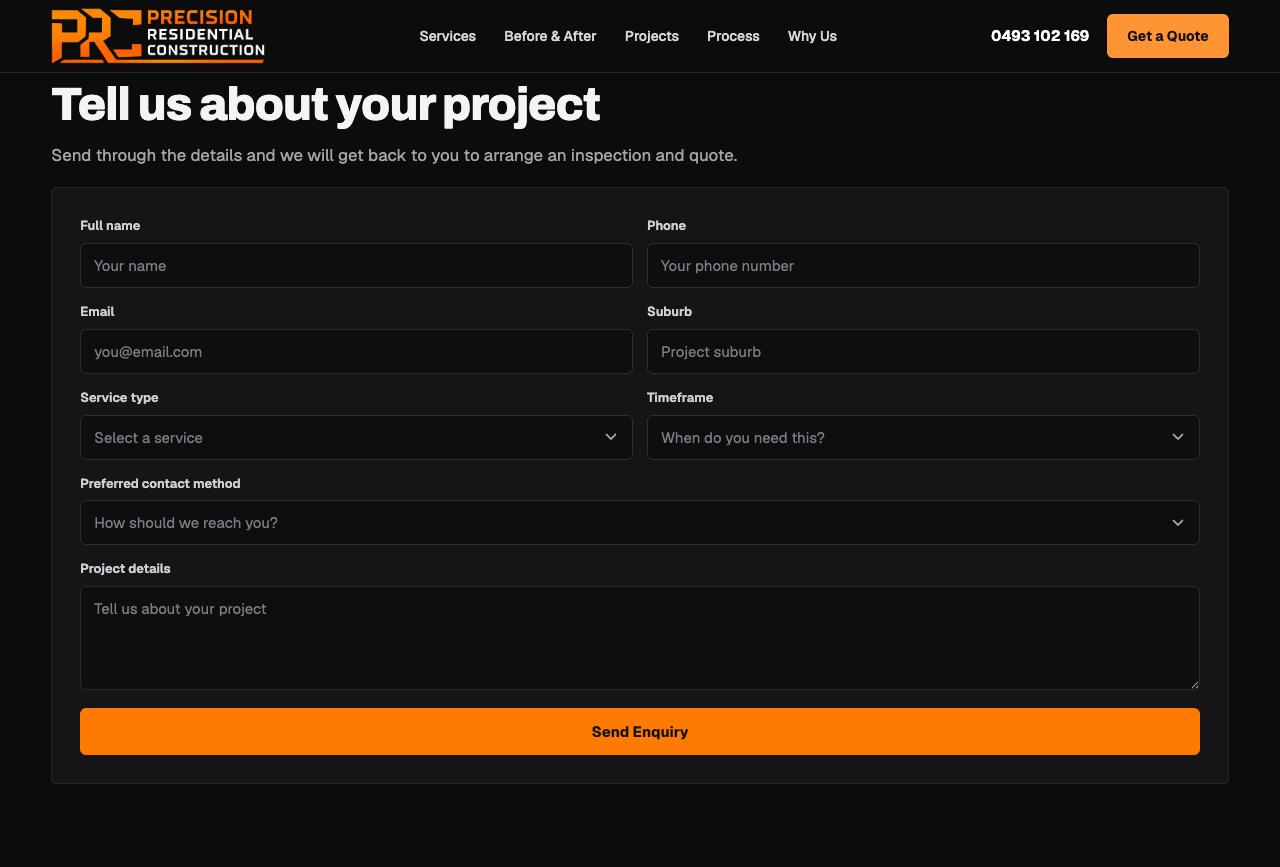
Task: Click the 'Tell us about your project' heading
Action: coord(326,105)
